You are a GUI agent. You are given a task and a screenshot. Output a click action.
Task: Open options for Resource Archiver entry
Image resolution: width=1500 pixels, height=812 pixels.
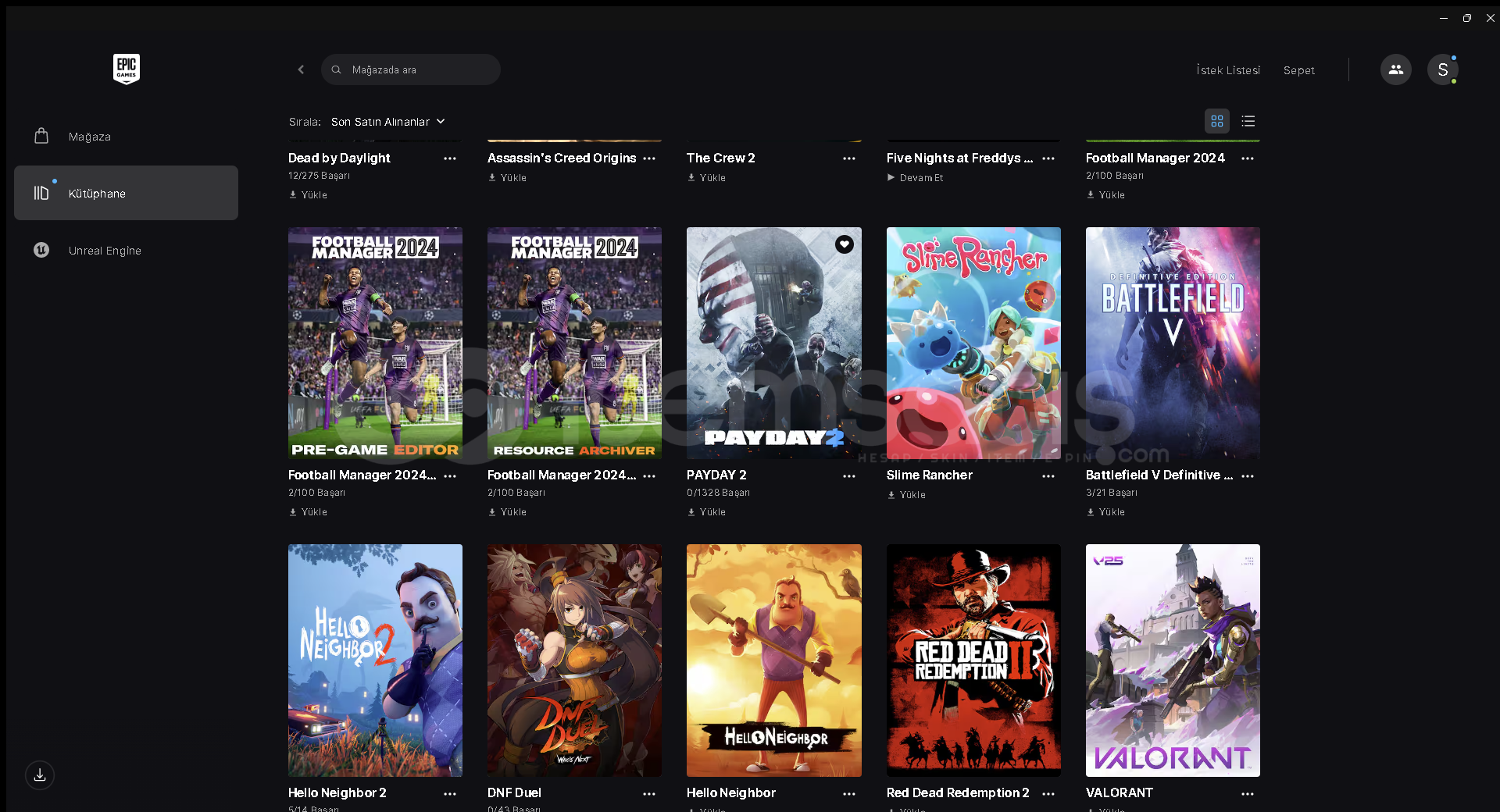(649, 475)
